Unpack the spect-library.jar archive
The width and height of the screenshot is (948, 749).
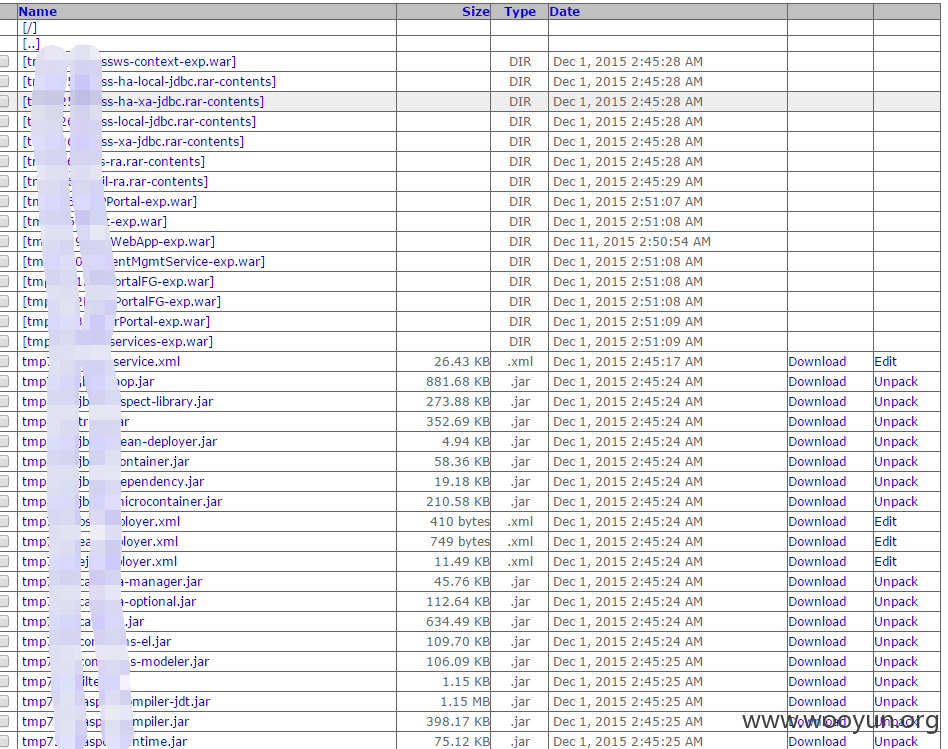pos(896,401)
